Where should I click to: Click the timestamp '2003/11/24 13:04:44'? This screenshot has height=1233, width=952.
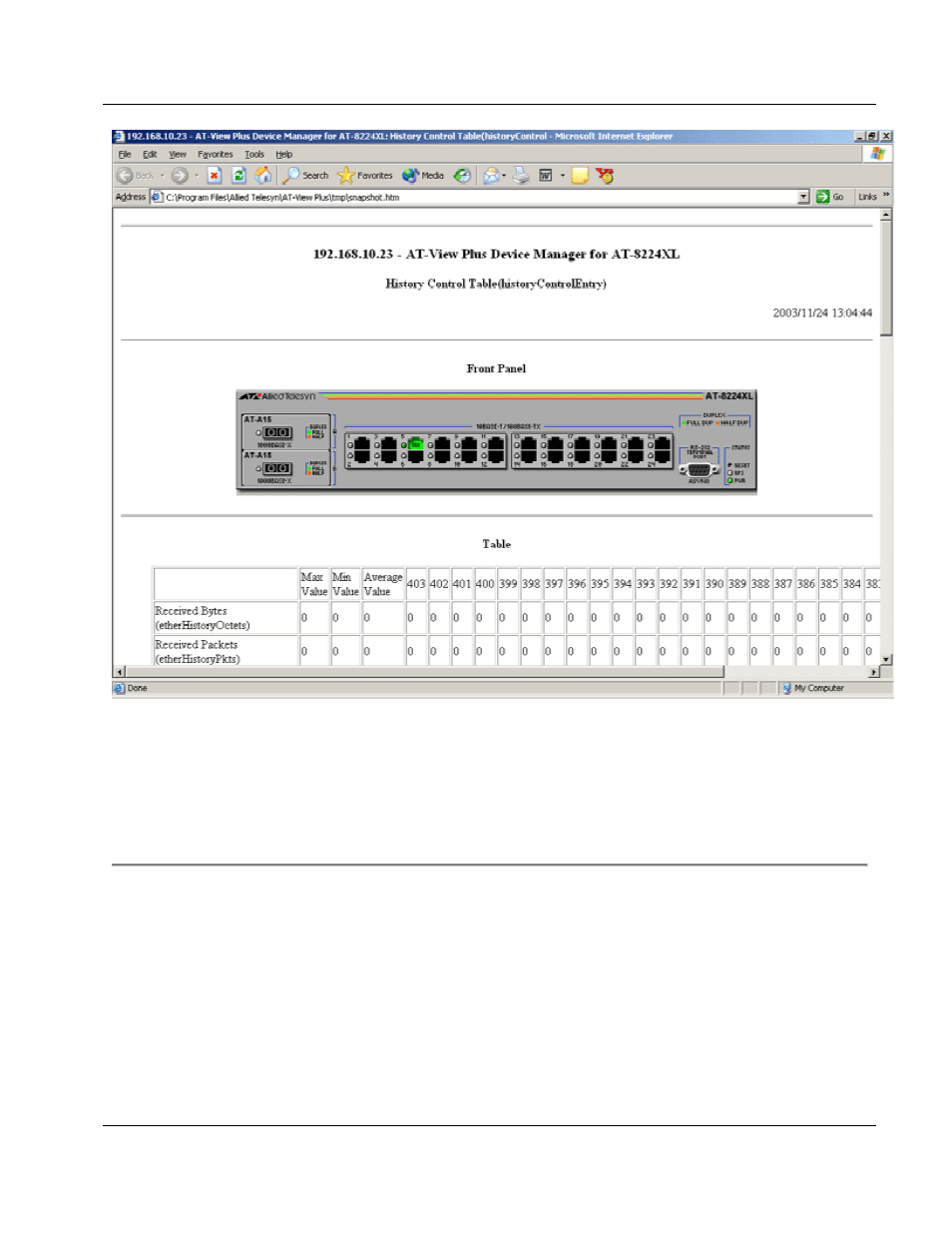(x=822, y=313)
